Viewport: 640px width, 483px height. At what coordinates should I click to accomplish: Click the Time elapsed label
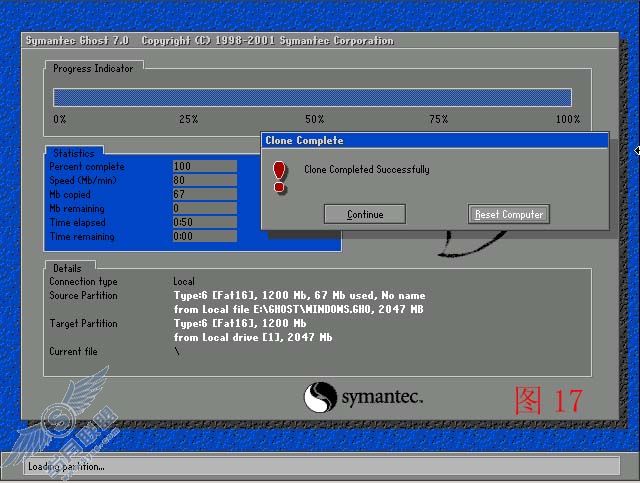click(x=78, y=223)
